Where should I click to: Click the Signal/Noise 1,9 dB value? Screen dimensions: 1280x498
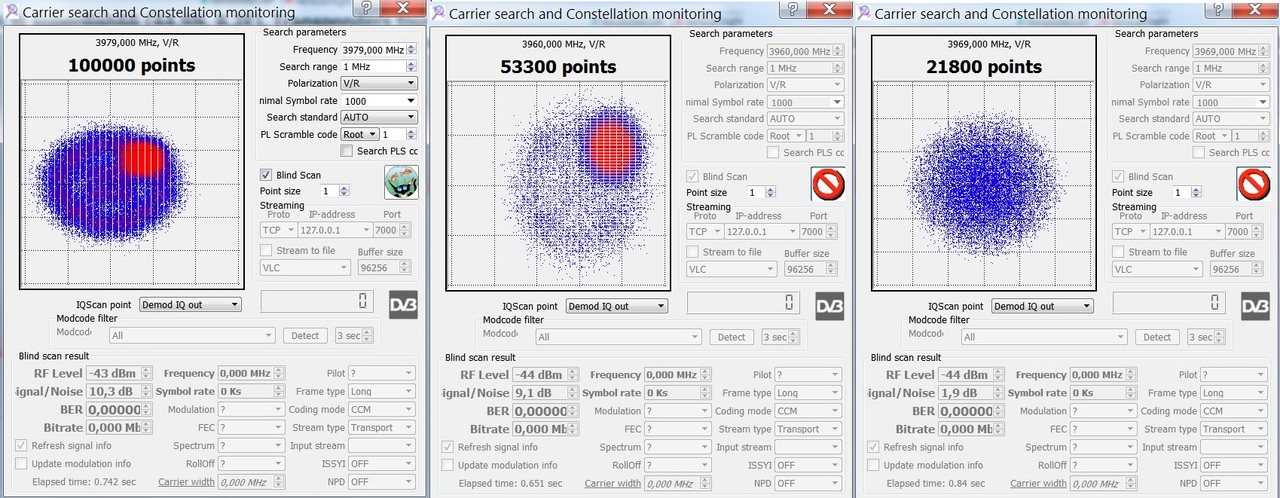pos(972,392)
